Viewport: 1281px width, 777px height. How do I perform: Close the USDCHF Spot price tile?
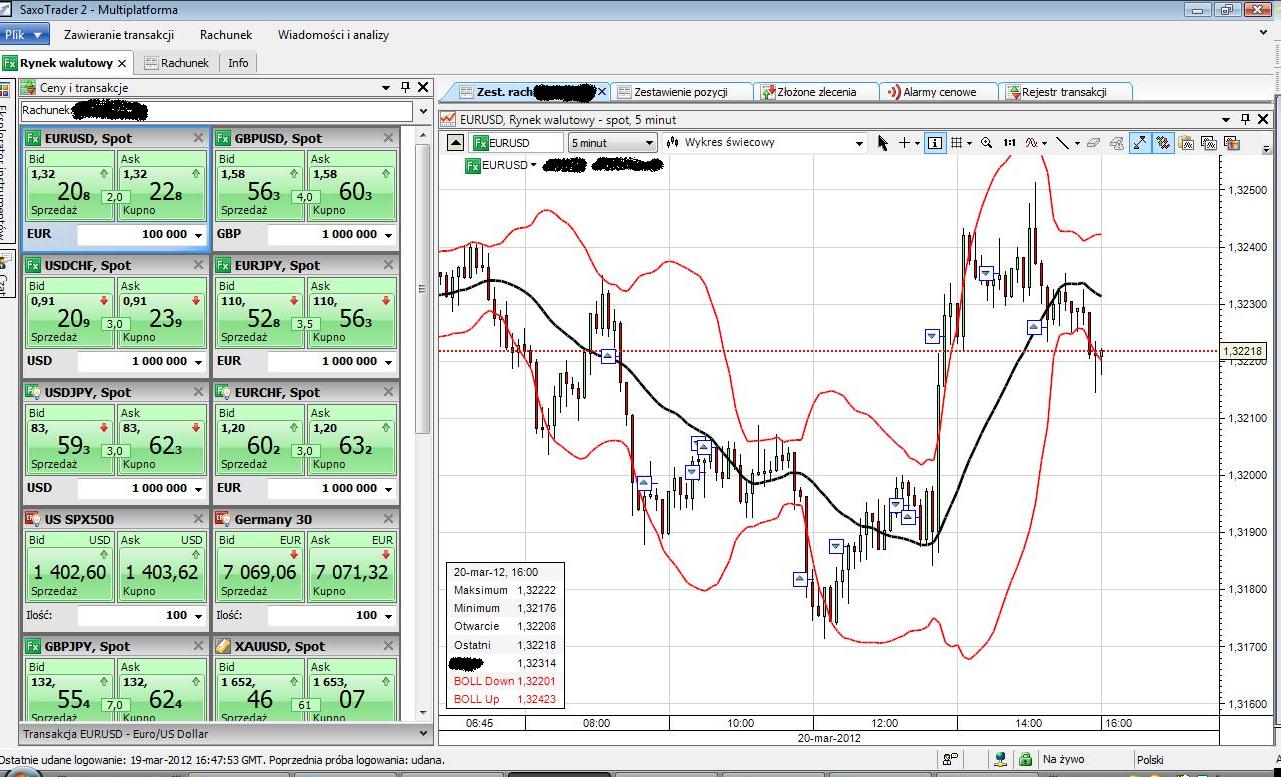pos(198,265)
